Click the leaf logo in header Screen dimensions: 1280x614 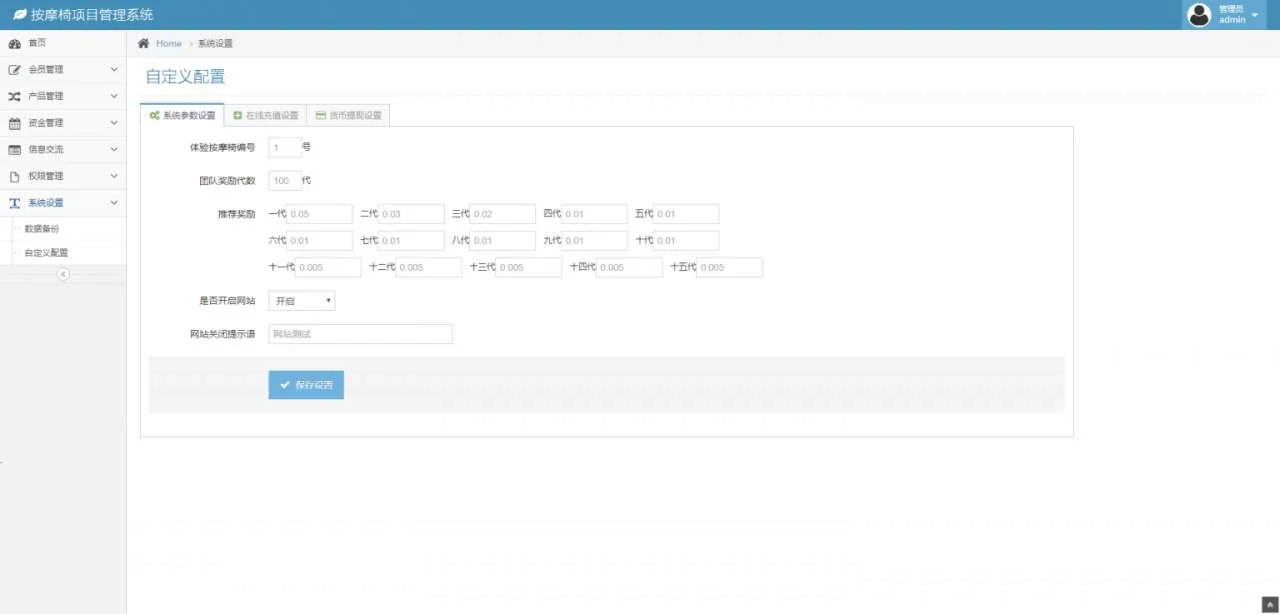[19, 15]
